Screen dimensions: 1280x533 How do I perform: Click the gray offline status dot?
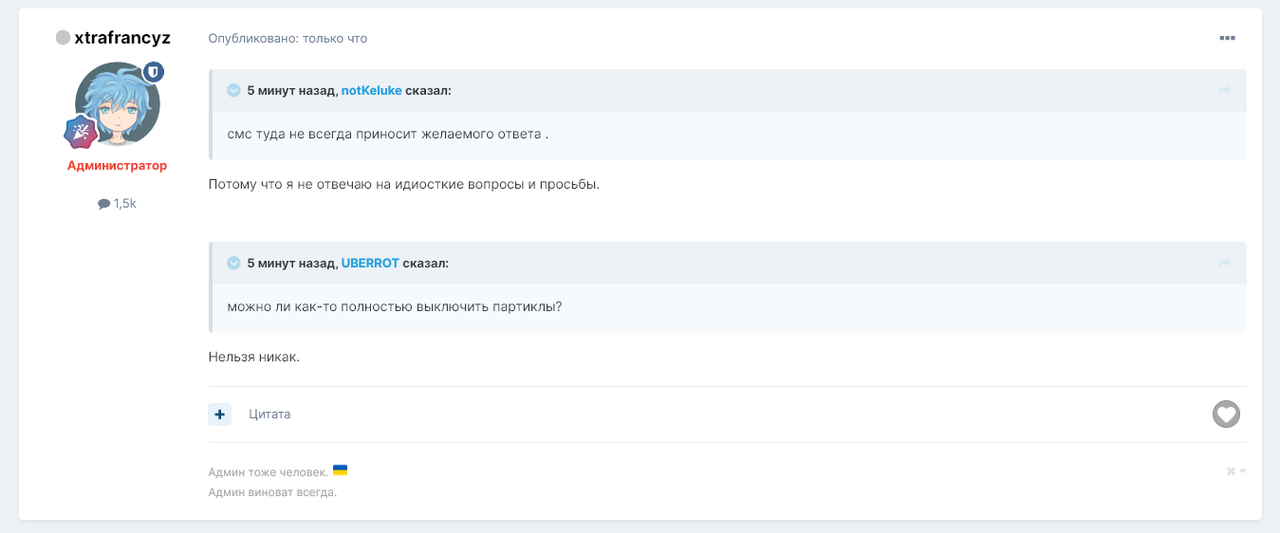tap(63, 38)
